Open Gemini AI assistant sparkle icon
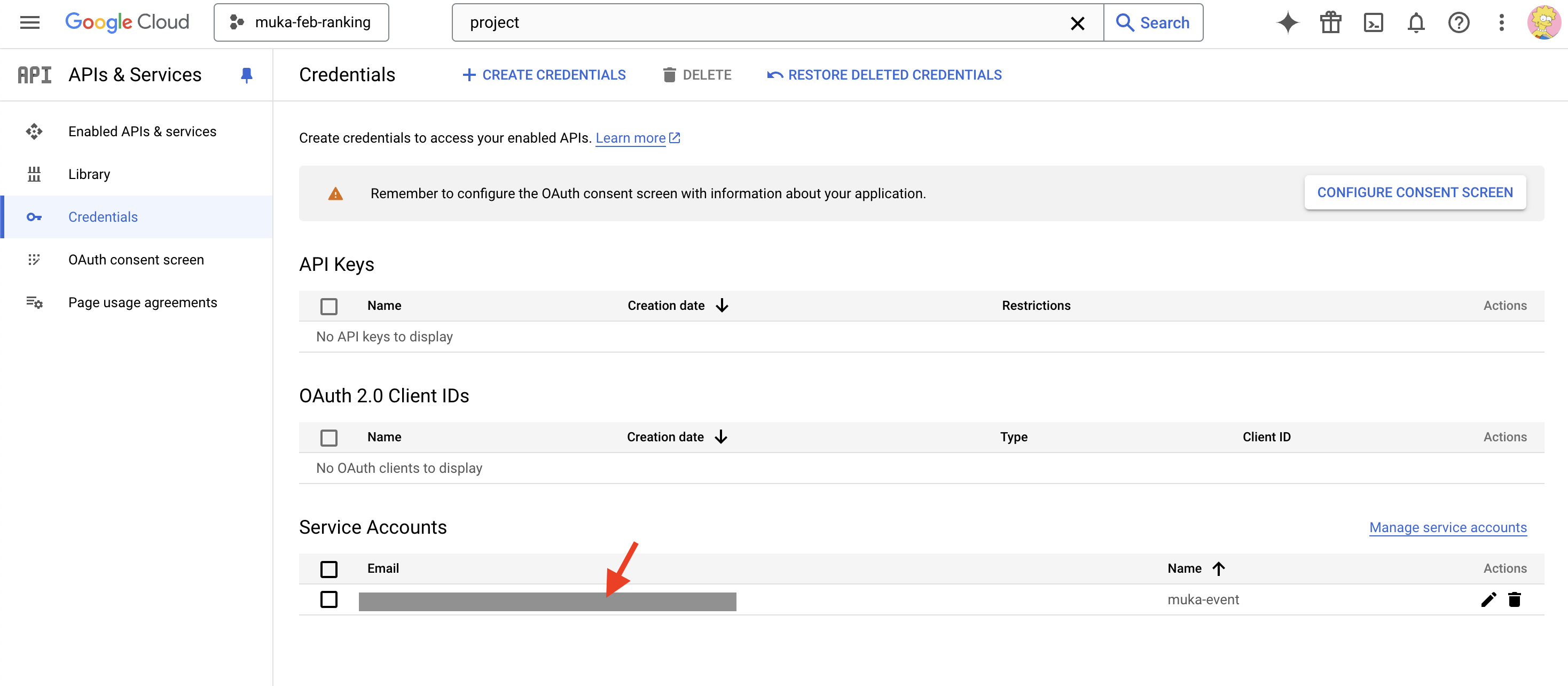The height and width of the screenshot is (686, 1568). pyautogui.click(x=1287, y=22)
